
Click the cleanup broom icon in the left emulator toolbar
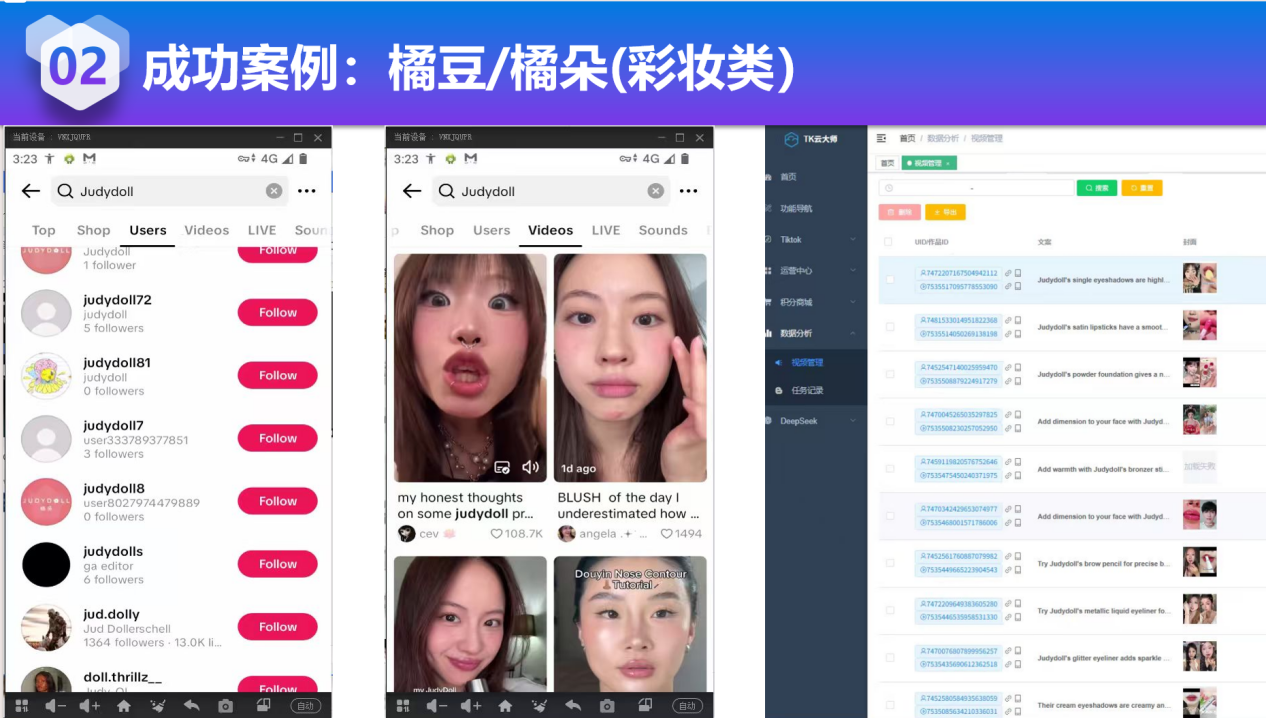(x=157, y=706)
